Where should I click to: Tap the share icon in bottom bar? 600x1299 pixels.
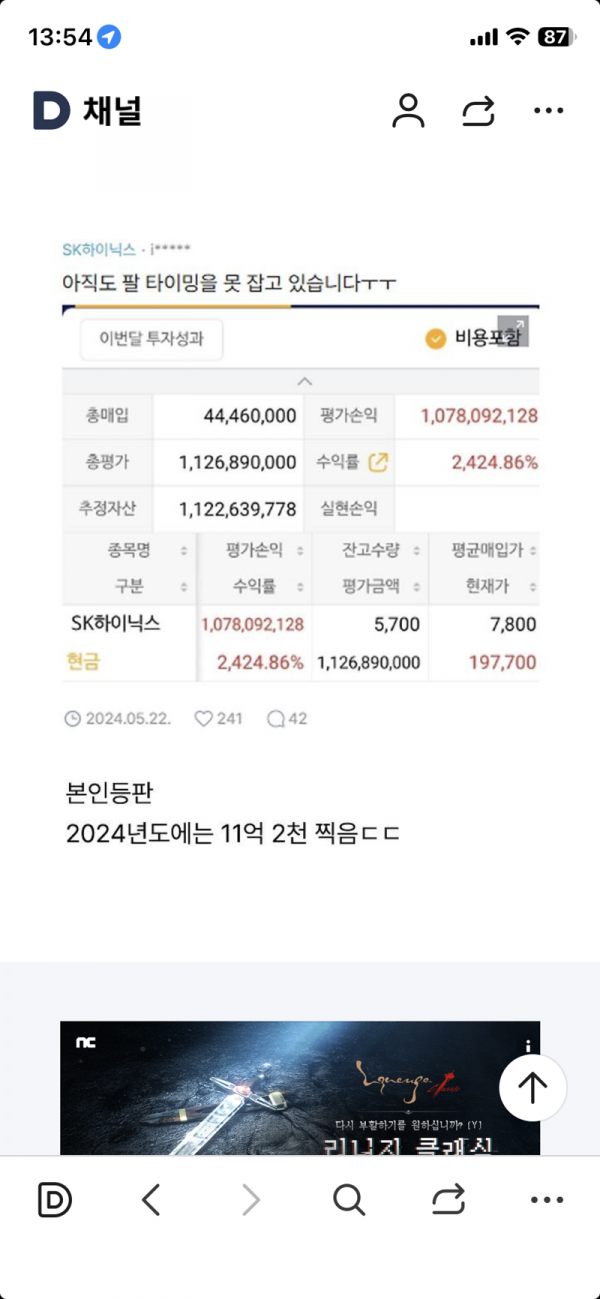coord(449,1199)
